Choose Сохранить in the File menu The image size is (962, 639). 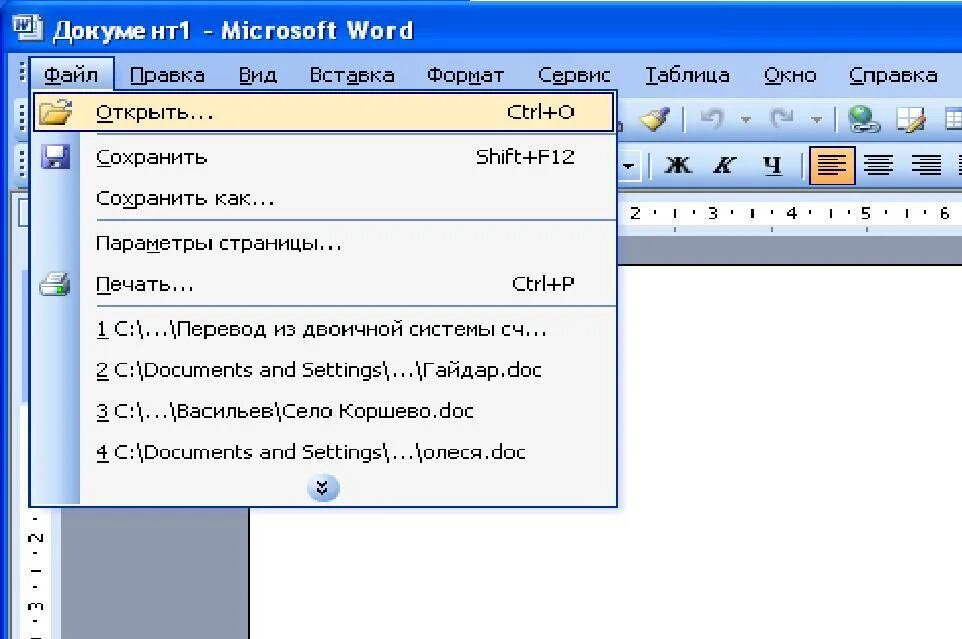tap(323, 158)
